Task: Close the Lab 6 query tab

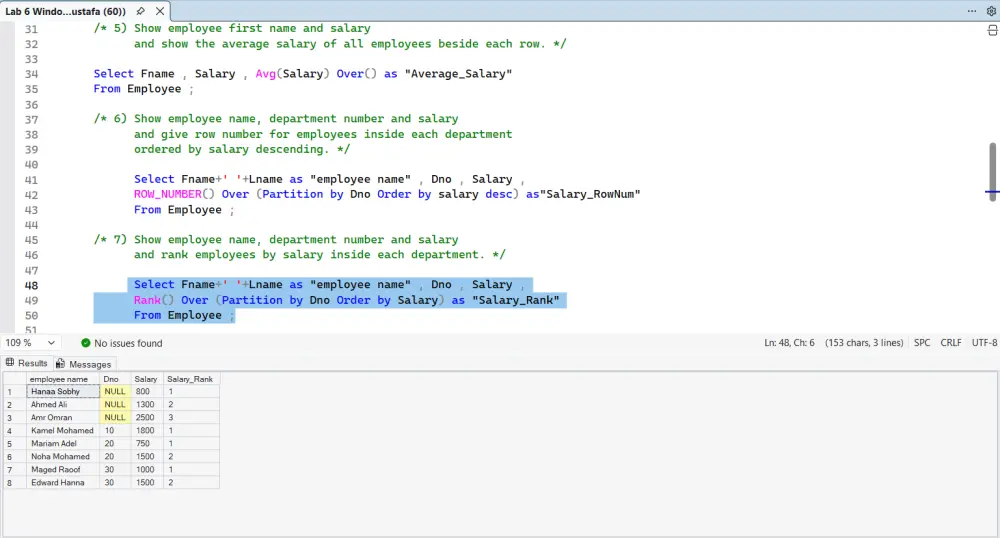Action: tap(160, 11)
